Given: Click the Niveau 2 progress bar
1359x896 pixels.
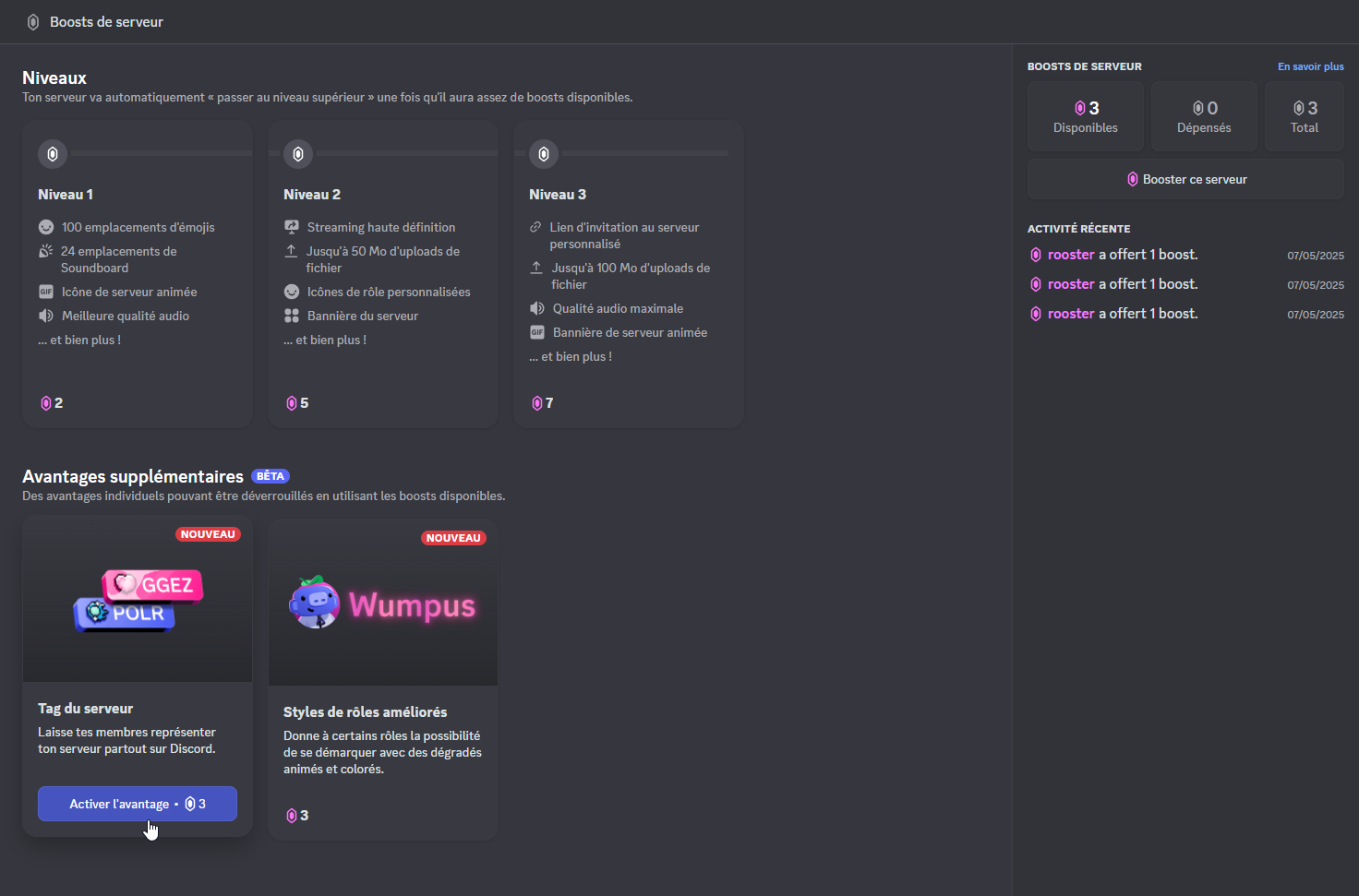Looking at the screenshot, I should tap(407, 153).
